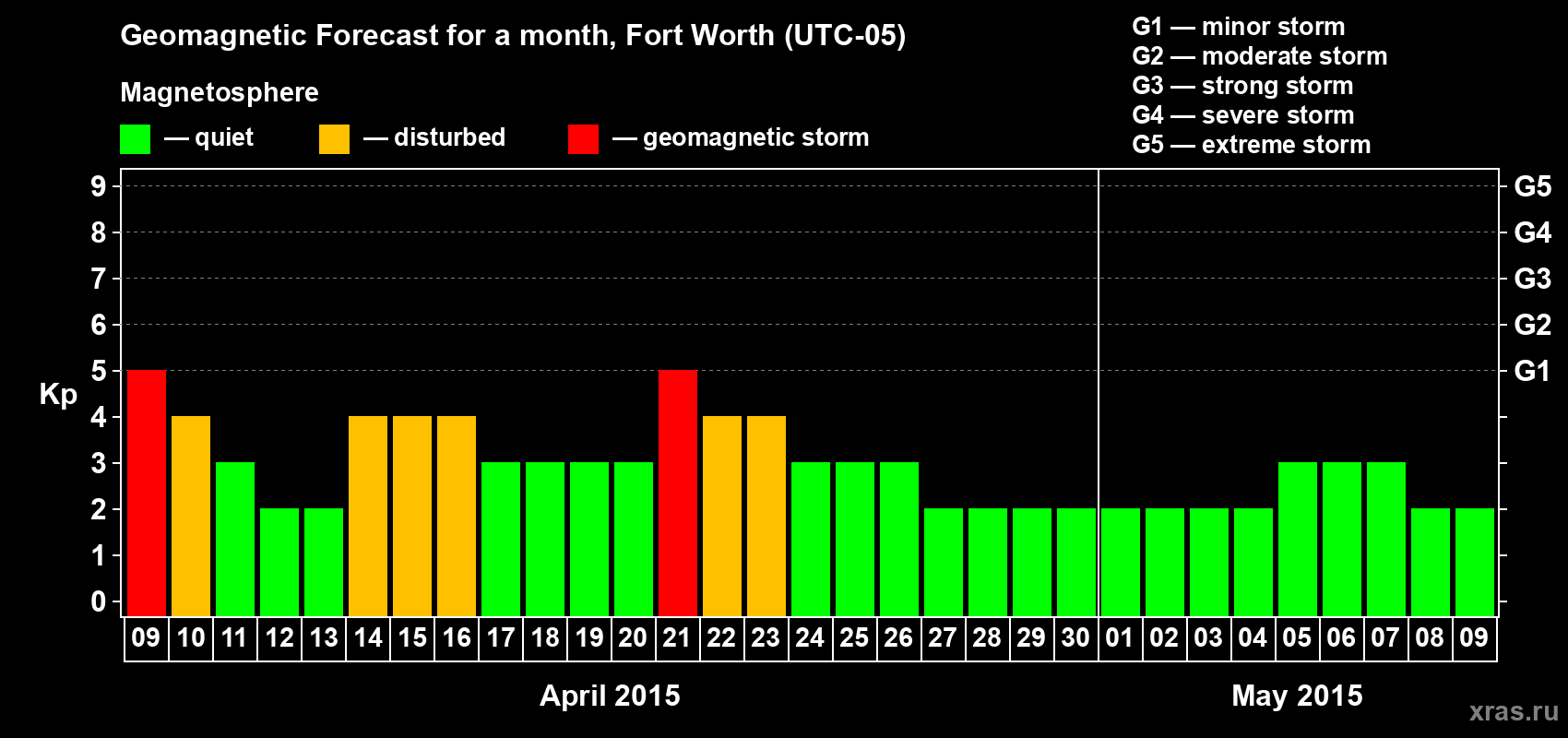1568x738 pixels.
Task: Click the date label 08 in May
Action: (1430, 637)
